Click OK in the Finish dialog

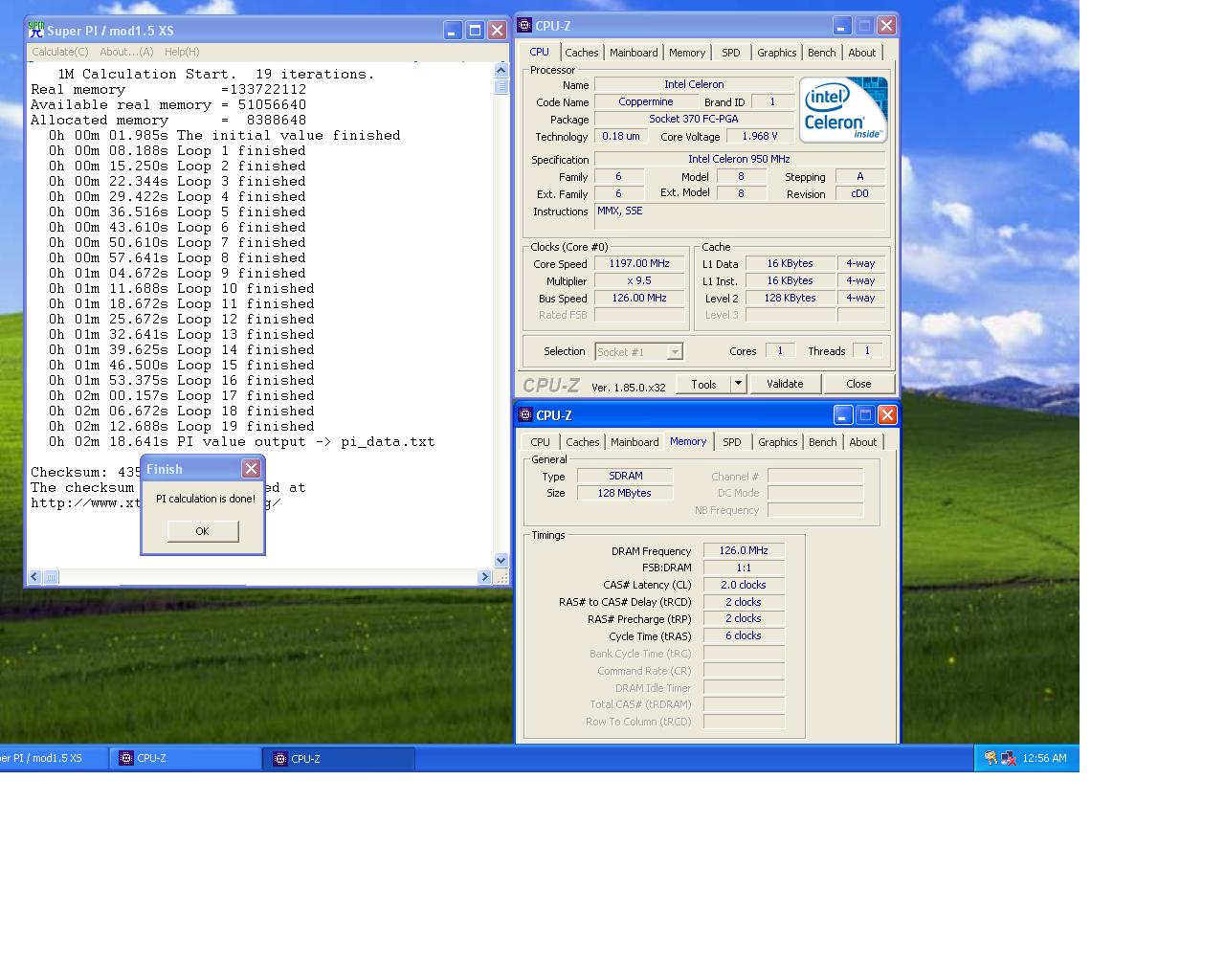tap(202, 531)
